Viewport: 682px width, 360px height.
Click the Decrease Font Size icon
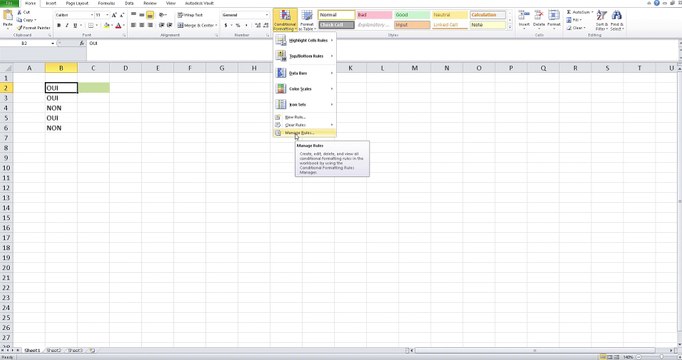point(121,15)
